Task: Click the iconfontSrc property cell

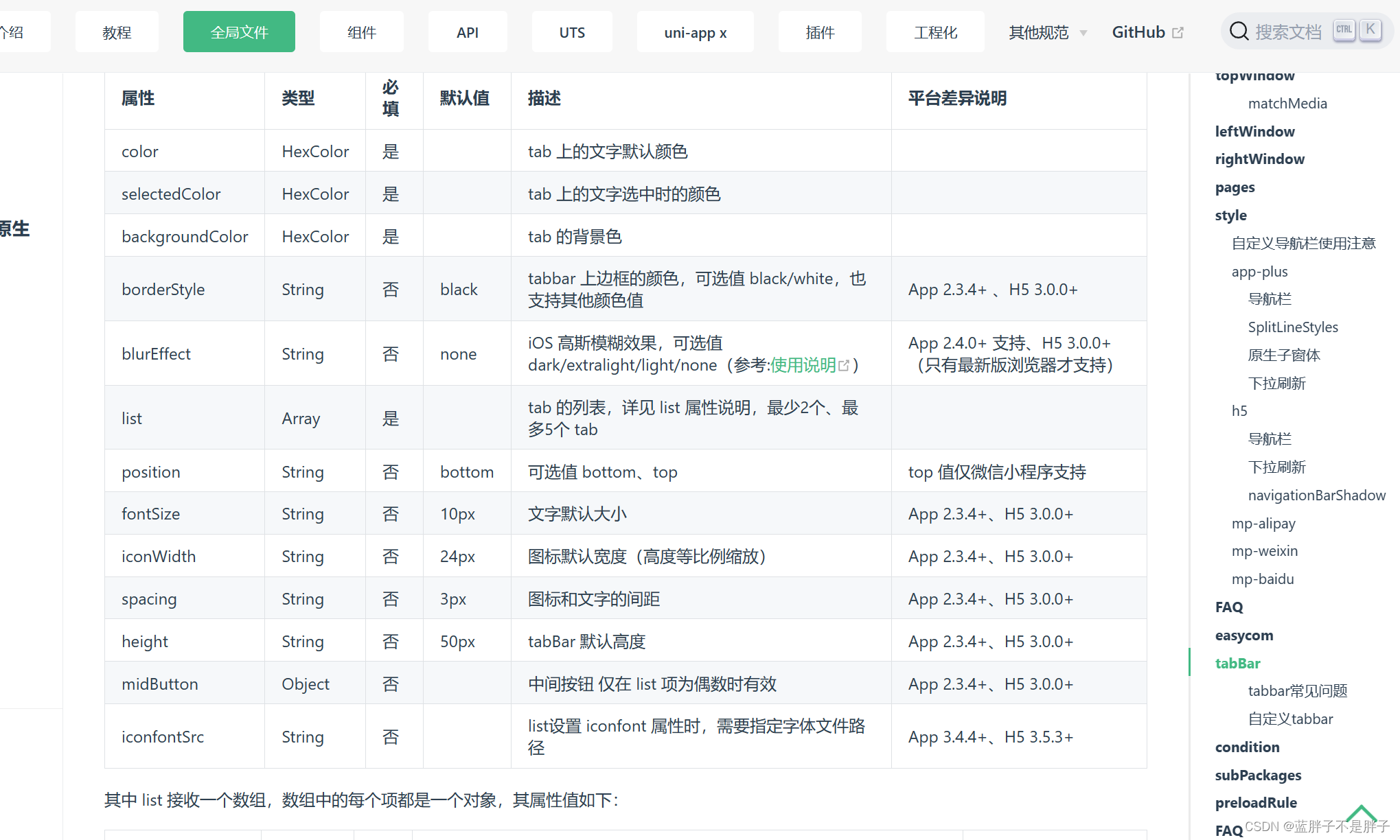Action: pos(185,736)
